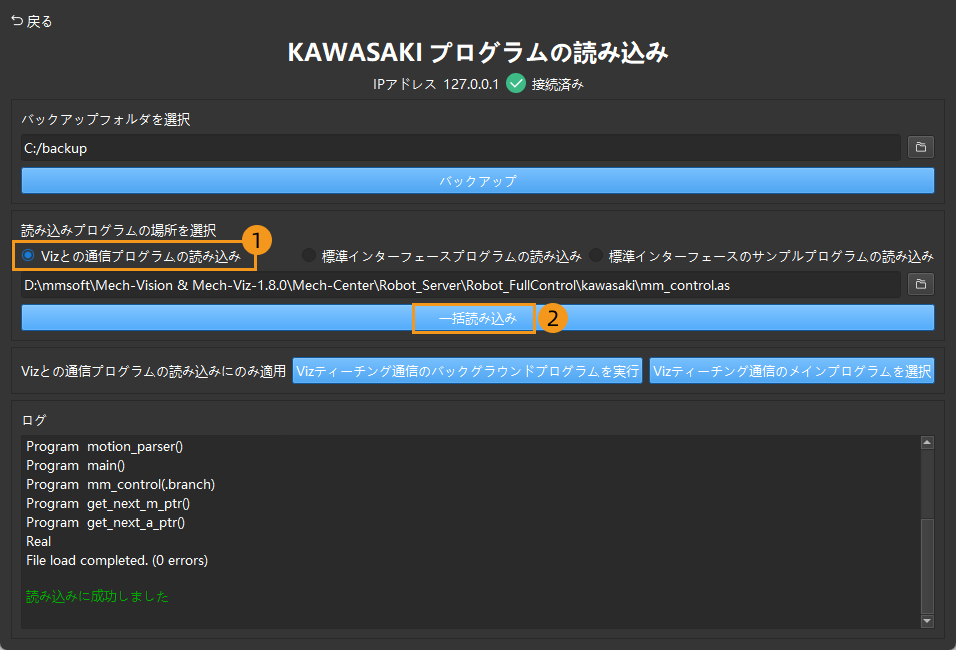Click the 接続済み status text
The height and width of the screenshot is (650, 956).
pyautogui.click(x=557, y=84)
